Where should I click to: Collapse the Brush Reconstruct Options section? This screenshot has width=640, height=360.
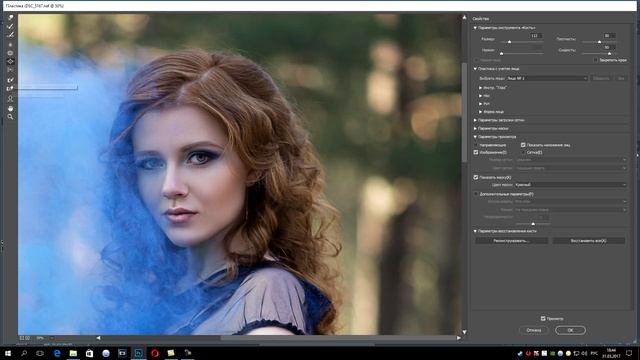[x=475, y=231]
